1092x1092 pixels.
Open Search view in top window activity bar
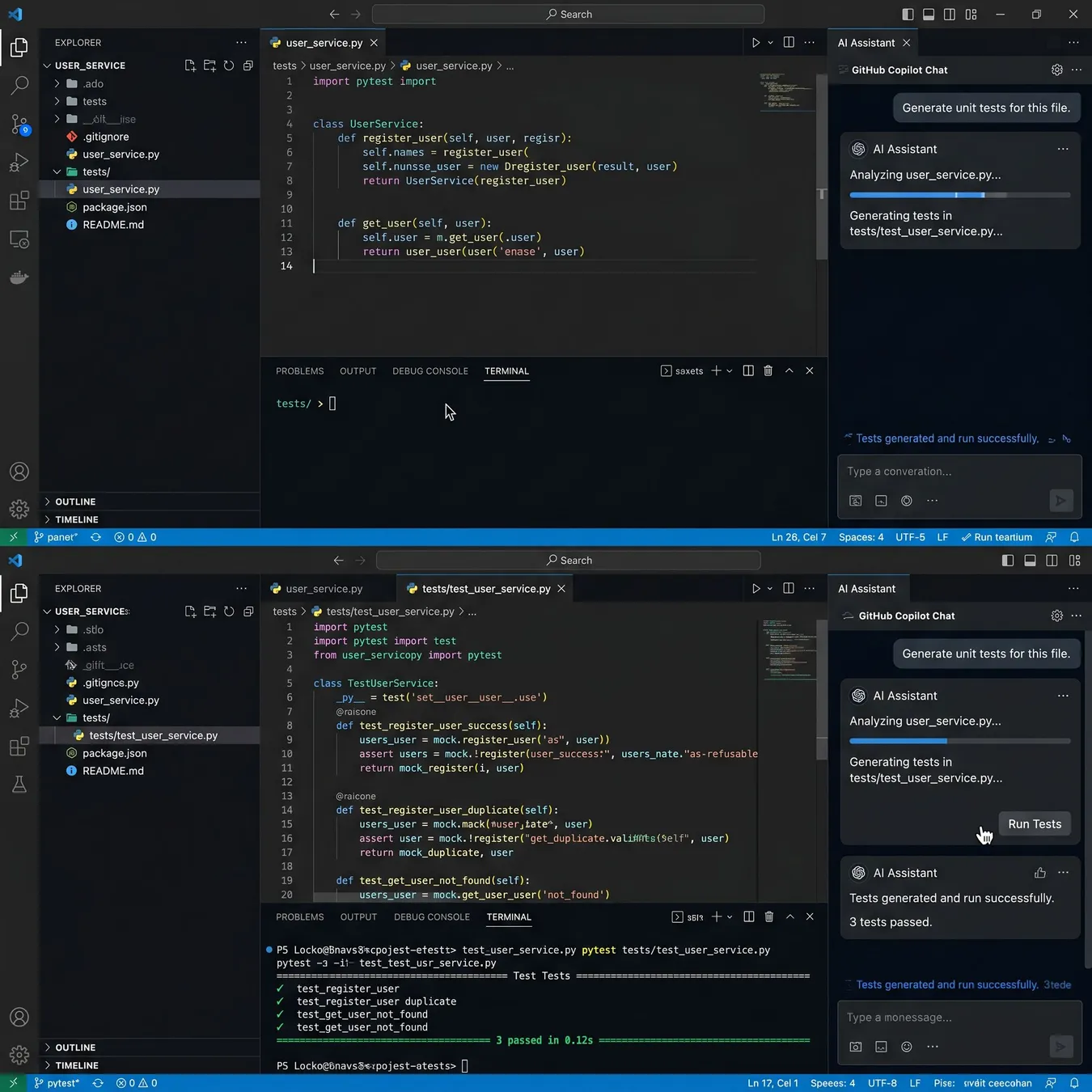[19, 85]
